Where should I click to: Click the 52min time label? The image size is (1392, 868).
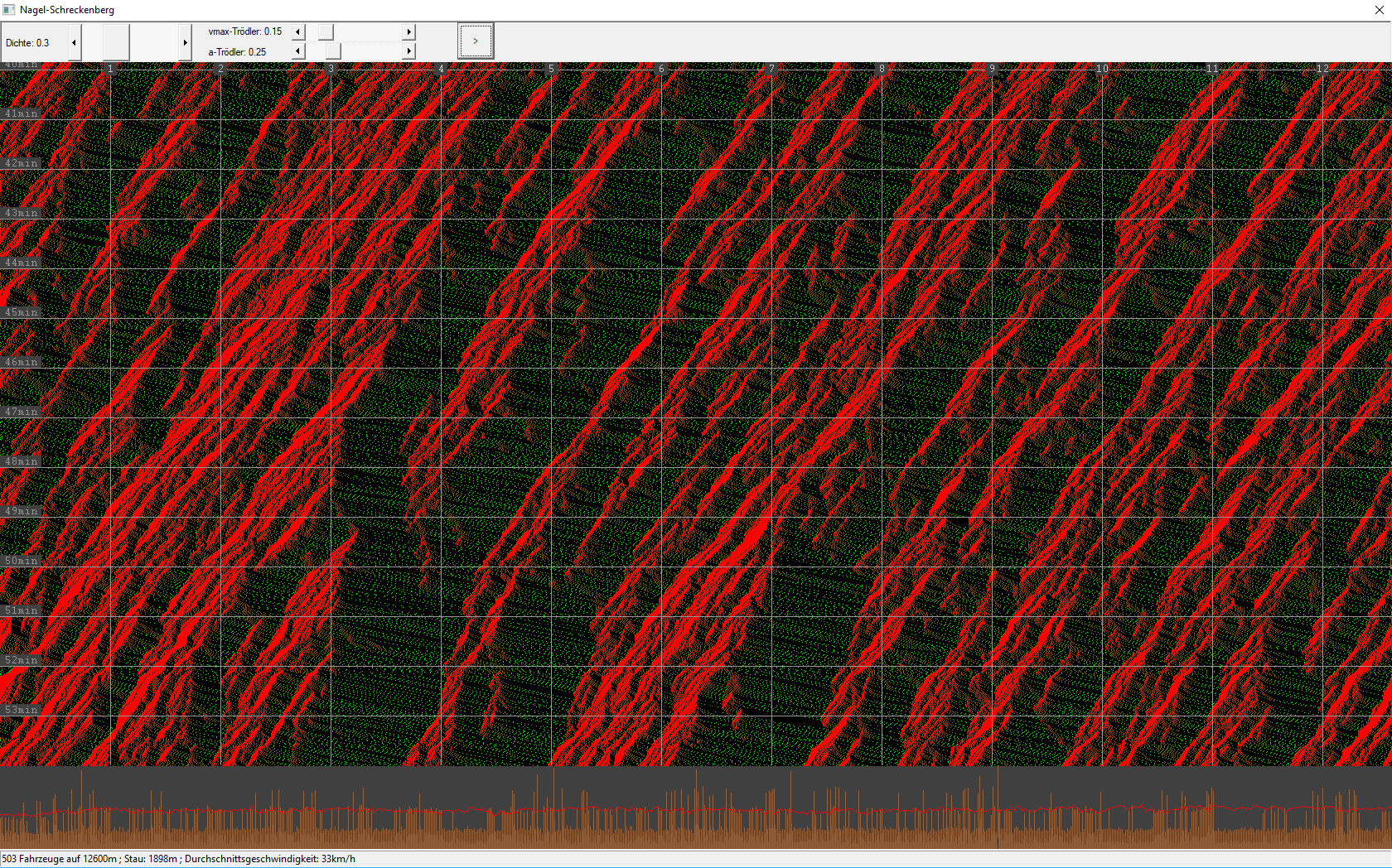(22, 660)
